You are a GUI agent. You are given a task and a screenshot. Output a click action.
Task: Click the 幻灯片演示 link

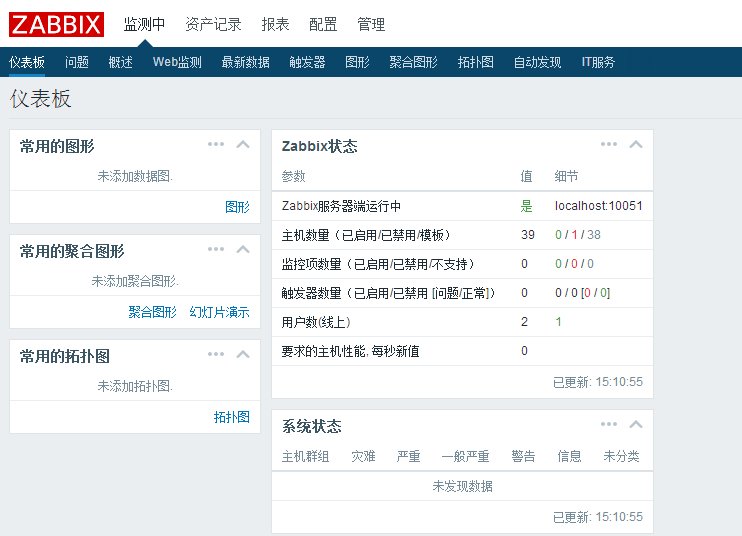(x=220, y=312)
